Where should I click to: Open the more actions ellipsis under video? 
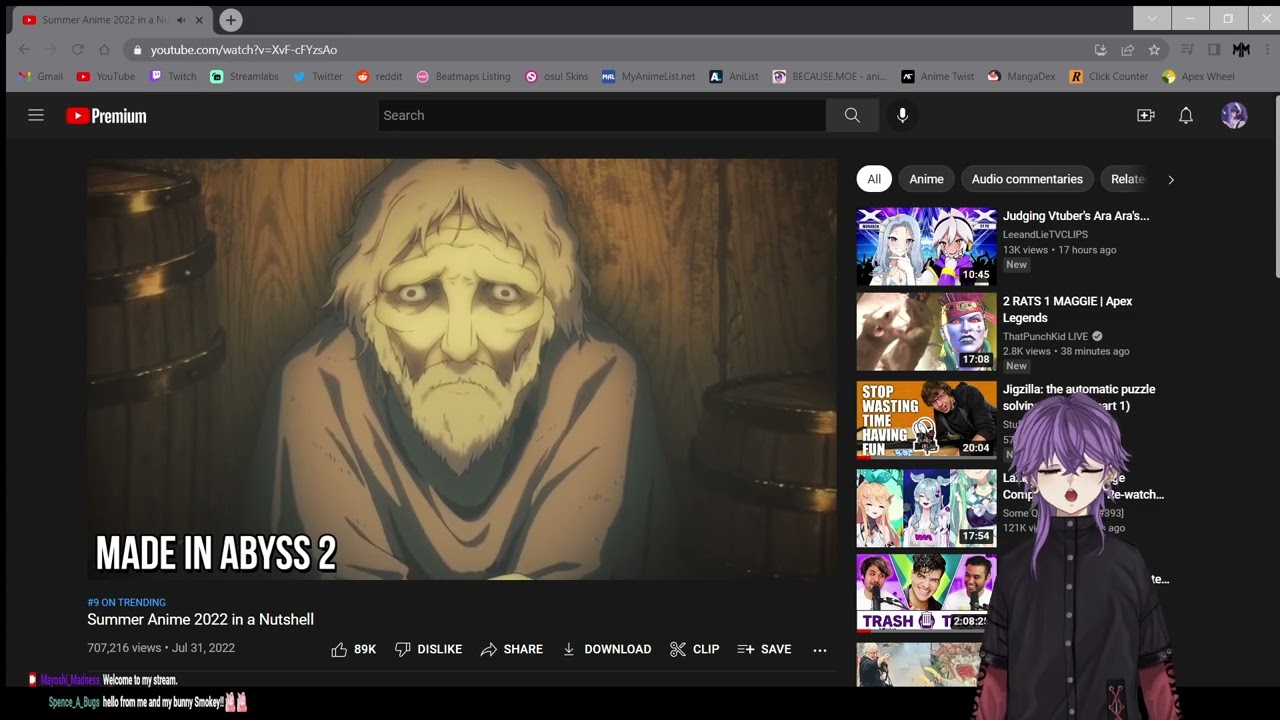click(820, 649)
